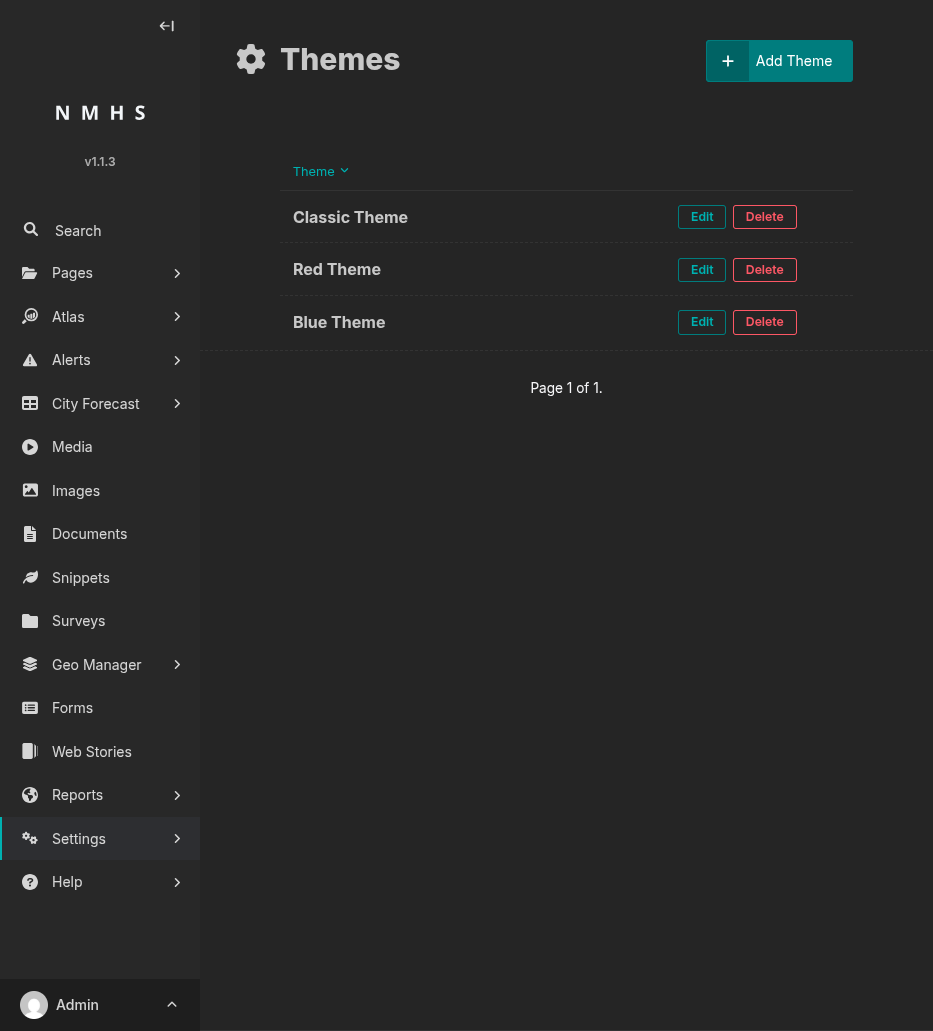933x1031 pixels.
Task: Open the Forms menu item
Action: 100,707
